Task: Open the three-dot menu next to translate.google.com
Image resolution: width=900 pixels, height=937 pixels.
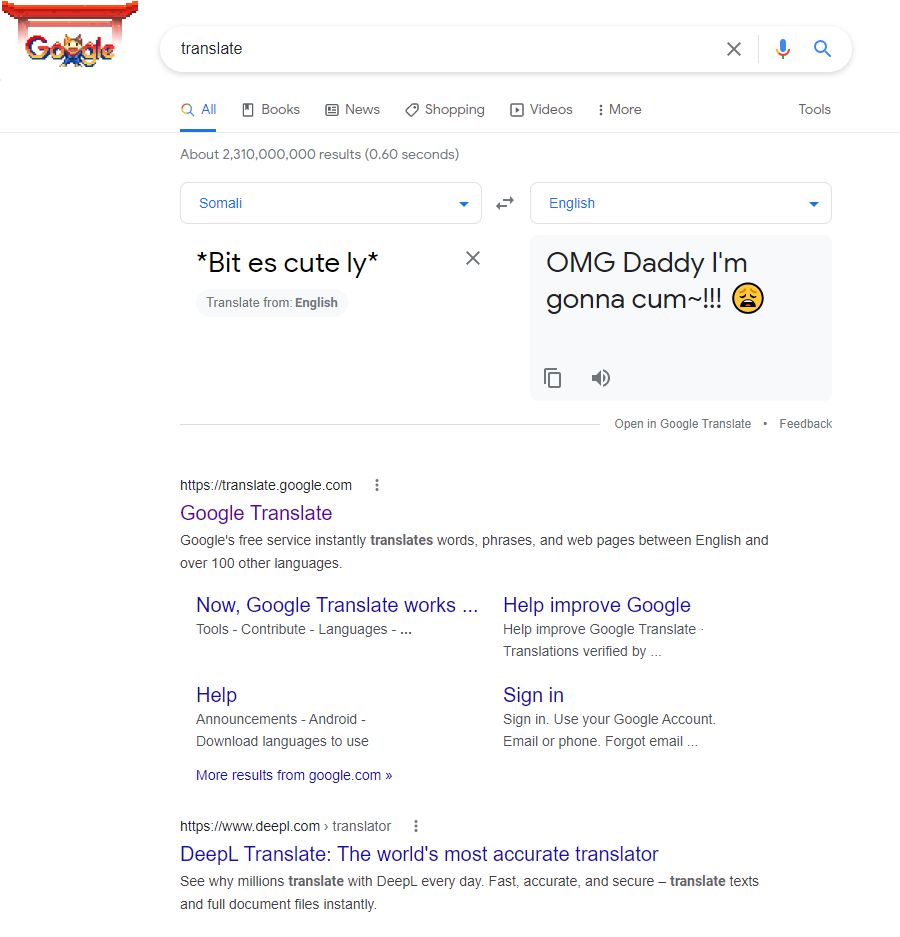Action: [377, 485]
